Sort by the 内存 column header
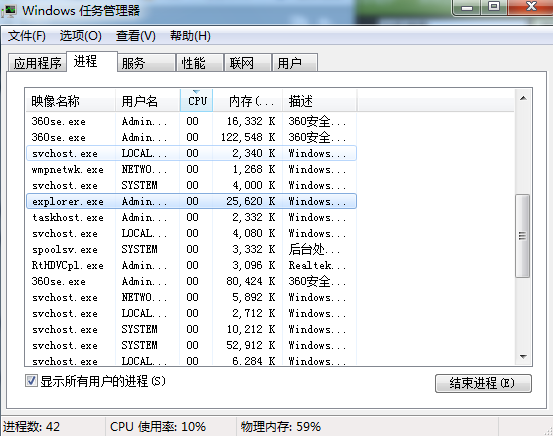 [x=248, y=101]
